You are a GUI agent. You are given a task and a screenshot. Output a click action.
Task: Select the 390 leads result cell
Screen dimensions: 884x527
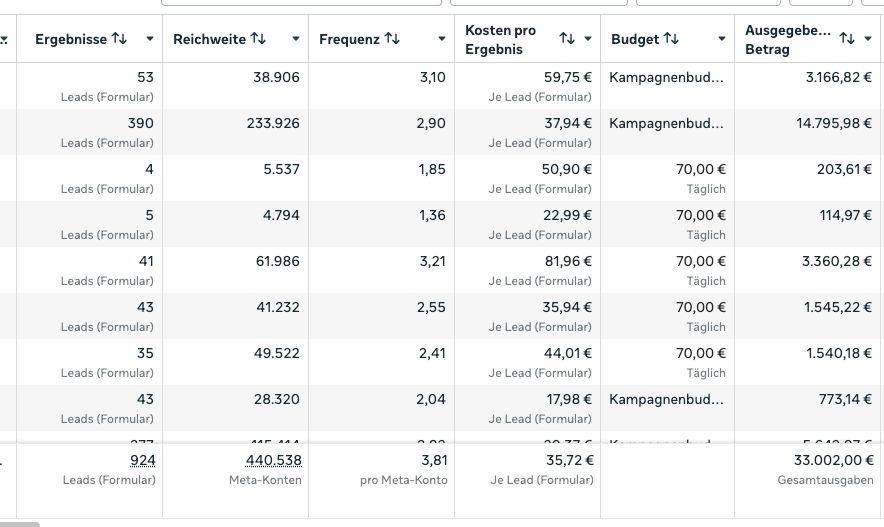click(x=90, y=132)
